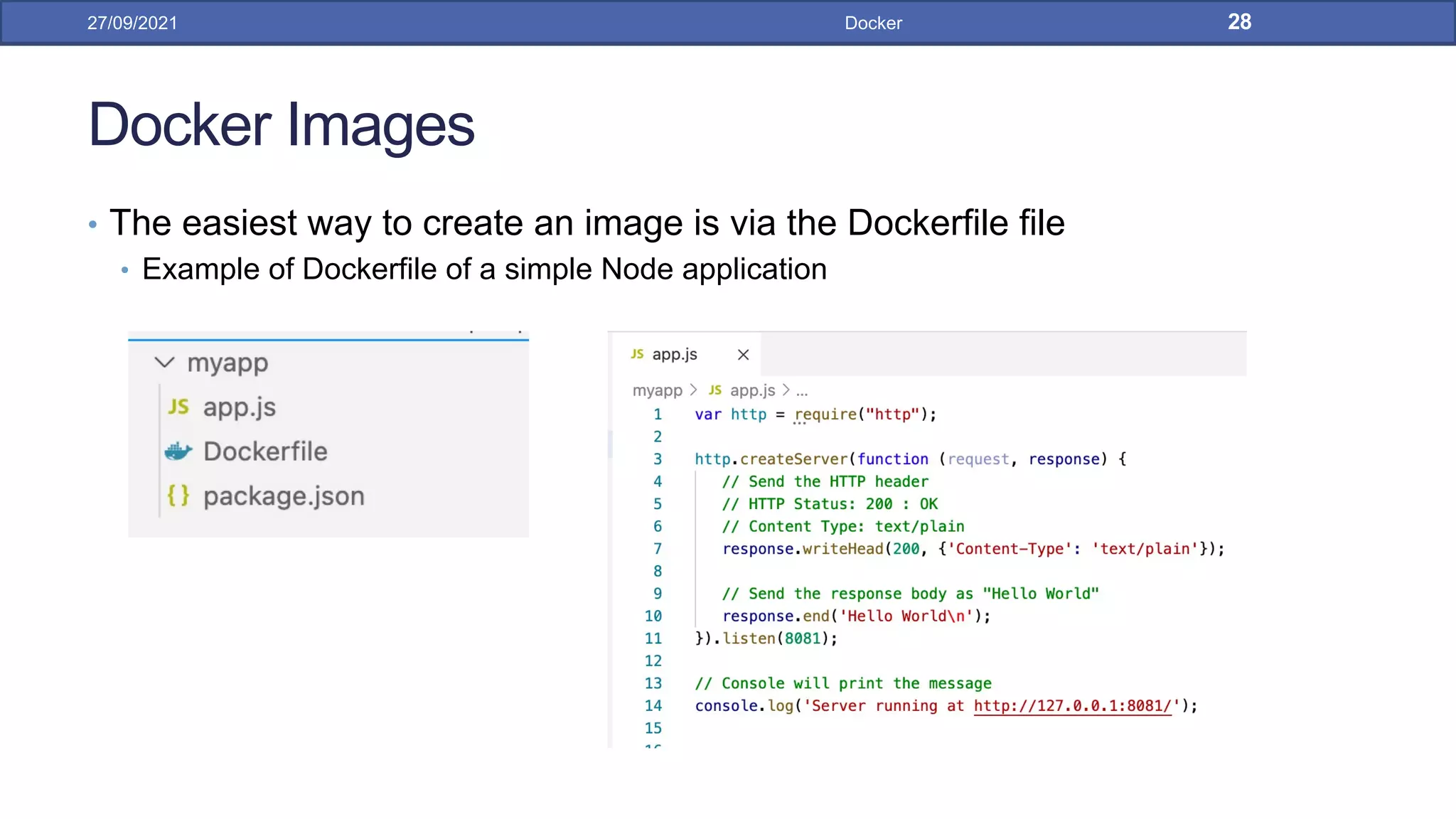Click the require call on line 1
The image size is (1456, 819).
coord(825,414)
